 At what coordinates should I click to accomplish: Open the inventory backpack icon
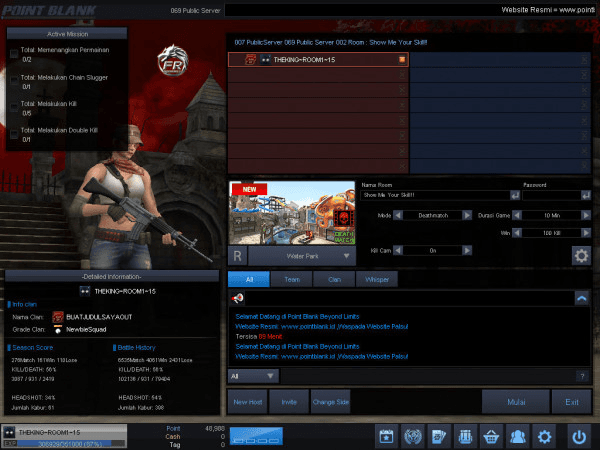click(464, 436)
